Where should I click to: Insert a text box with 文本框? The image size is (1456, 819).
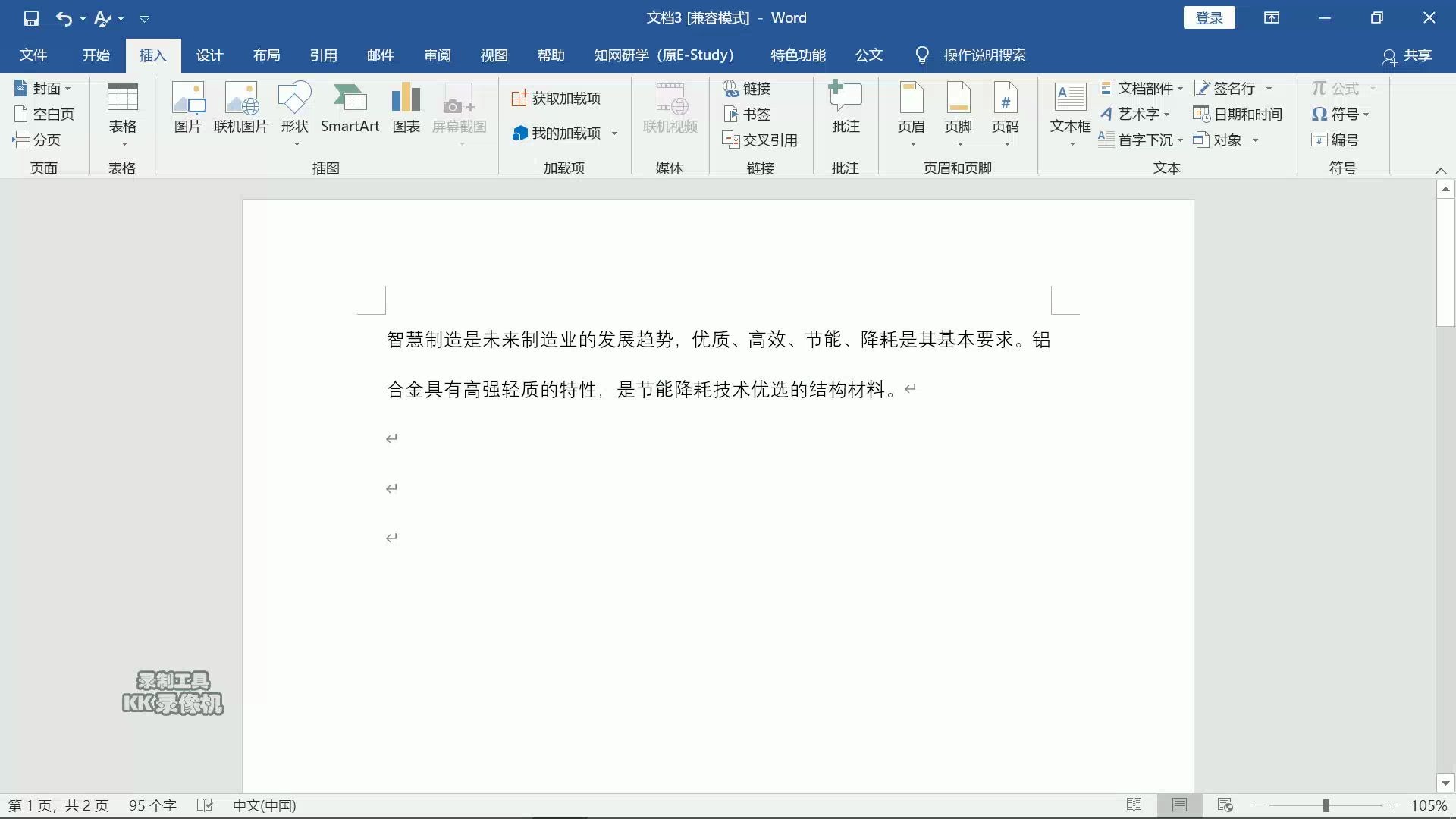1071,114
